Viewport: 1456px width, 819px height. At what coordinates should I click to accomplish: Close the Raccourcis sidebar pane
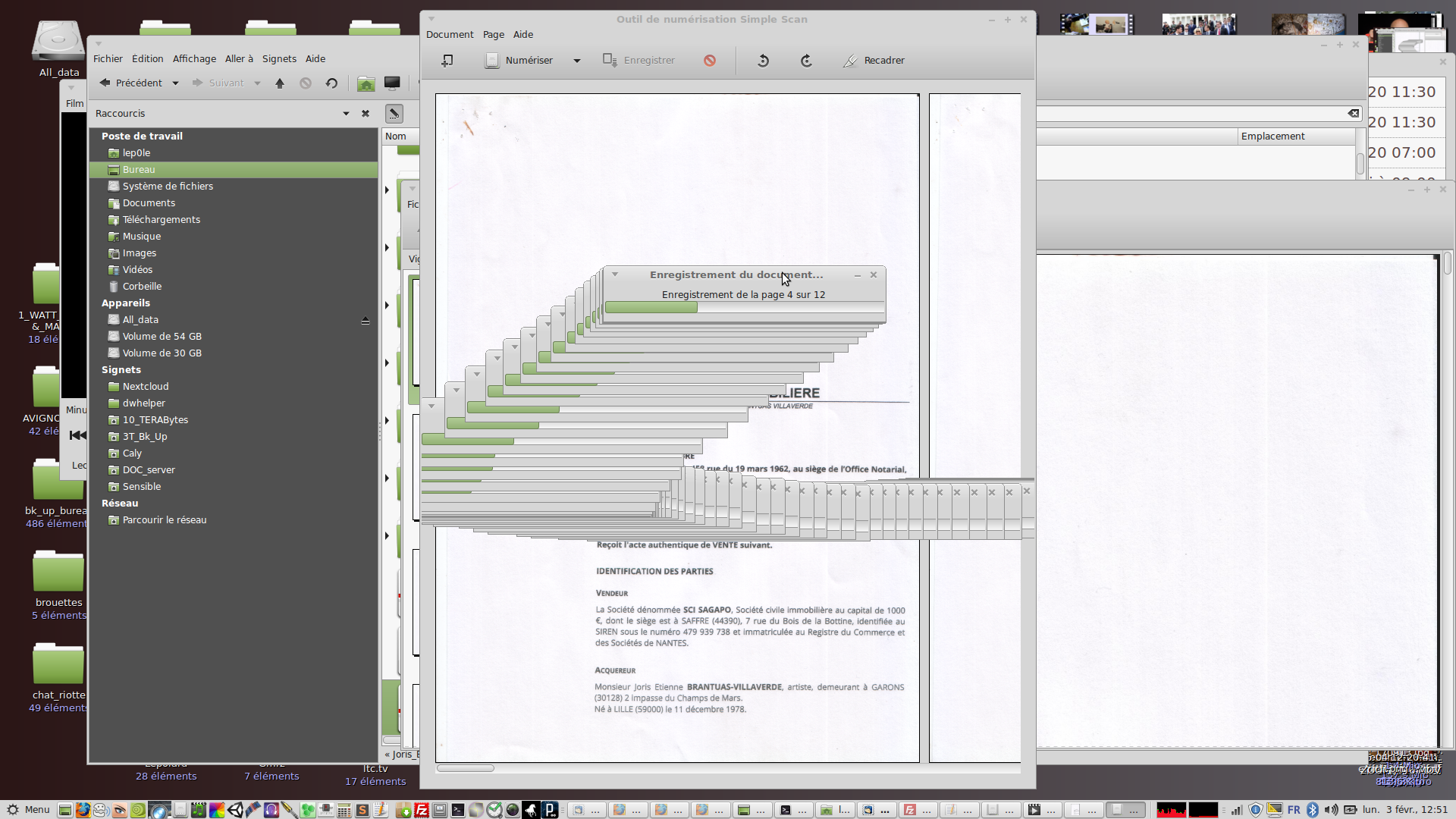pos(366,114)
